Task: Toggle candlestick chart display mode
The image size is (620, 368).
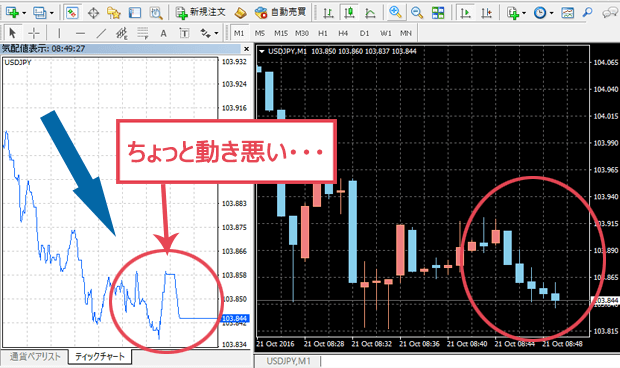Action: click(349, 12)
